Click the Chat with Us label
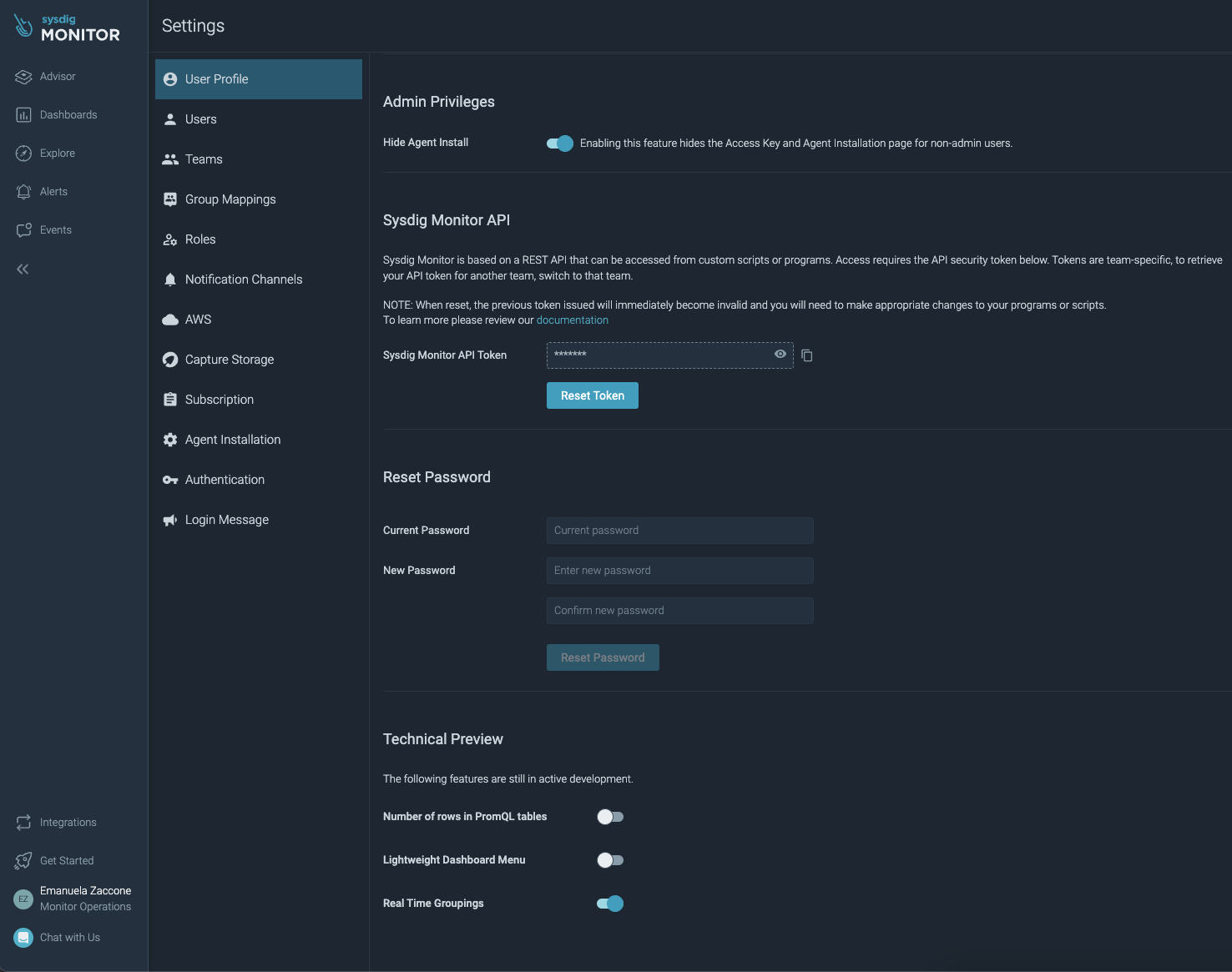The image size is (1232, 972). [x=70, y=938]
